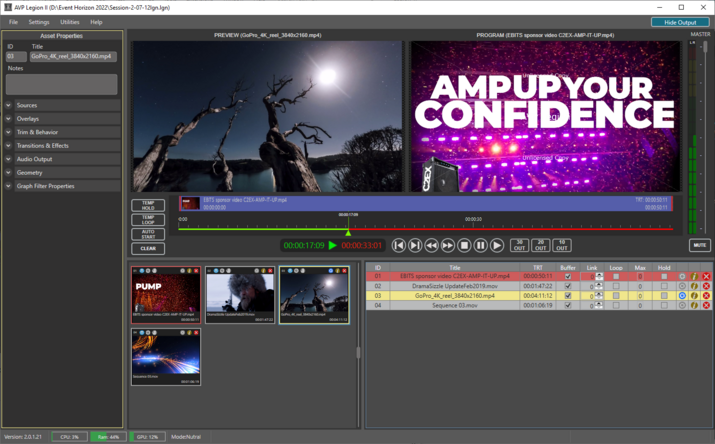Click the MUTE button
Image resolution: width=715 pixels, height=444 pixels.
click(699, 245)
